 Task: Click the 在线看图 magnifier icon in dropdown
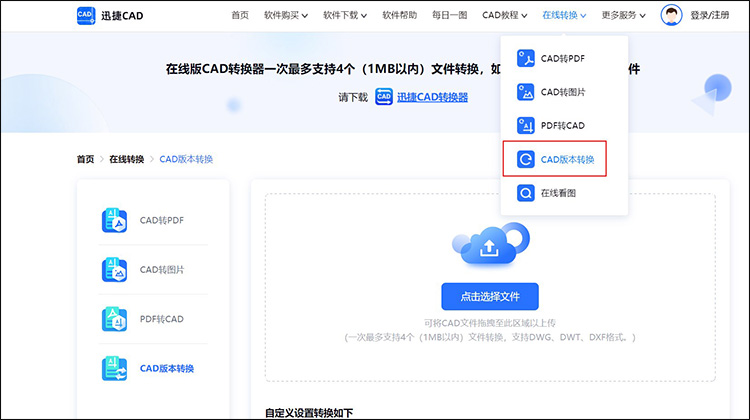coord(526,193)
